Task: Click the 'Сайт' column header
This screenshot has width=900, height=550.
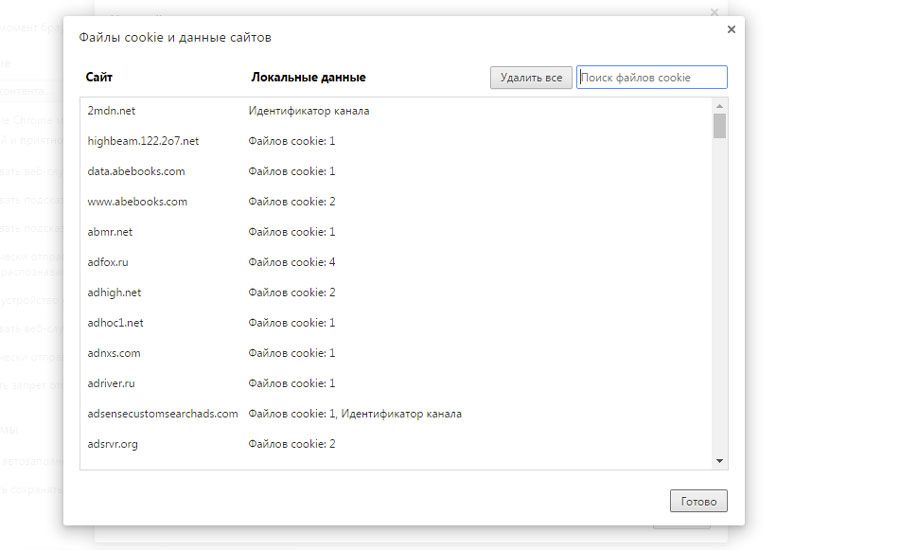Action: click(x=99, y=77)
